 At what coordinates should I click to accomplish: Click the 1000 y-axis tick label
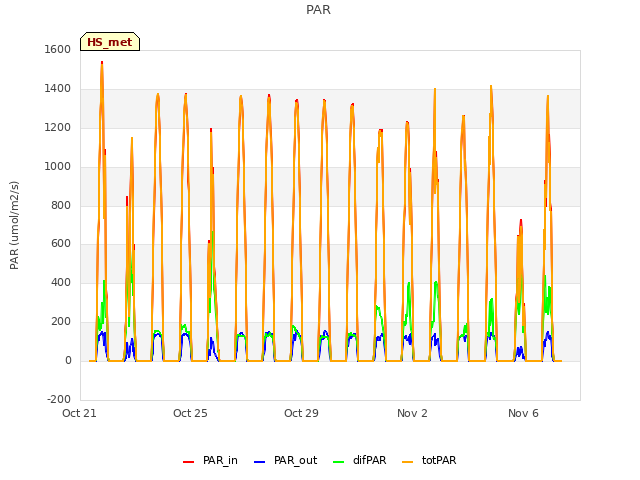(x=58, y=167)
